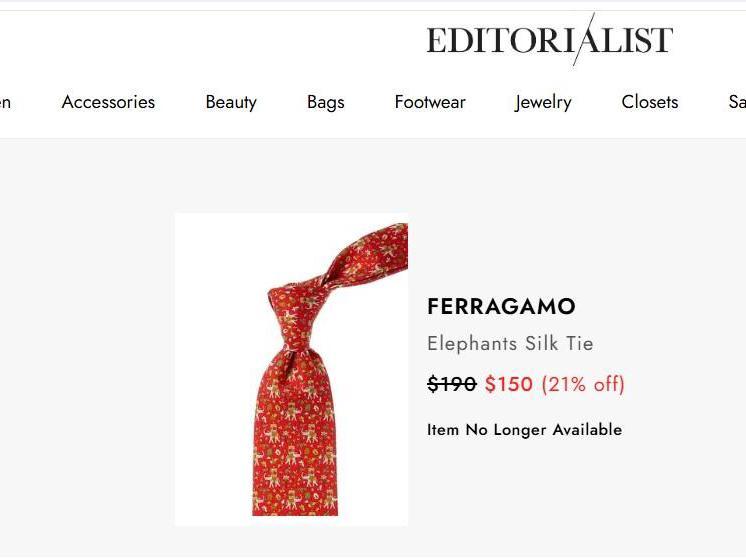Click the FERRAGAMO brand name
The height and width of the screenshot is (560, 746).
tap(501, 306)
